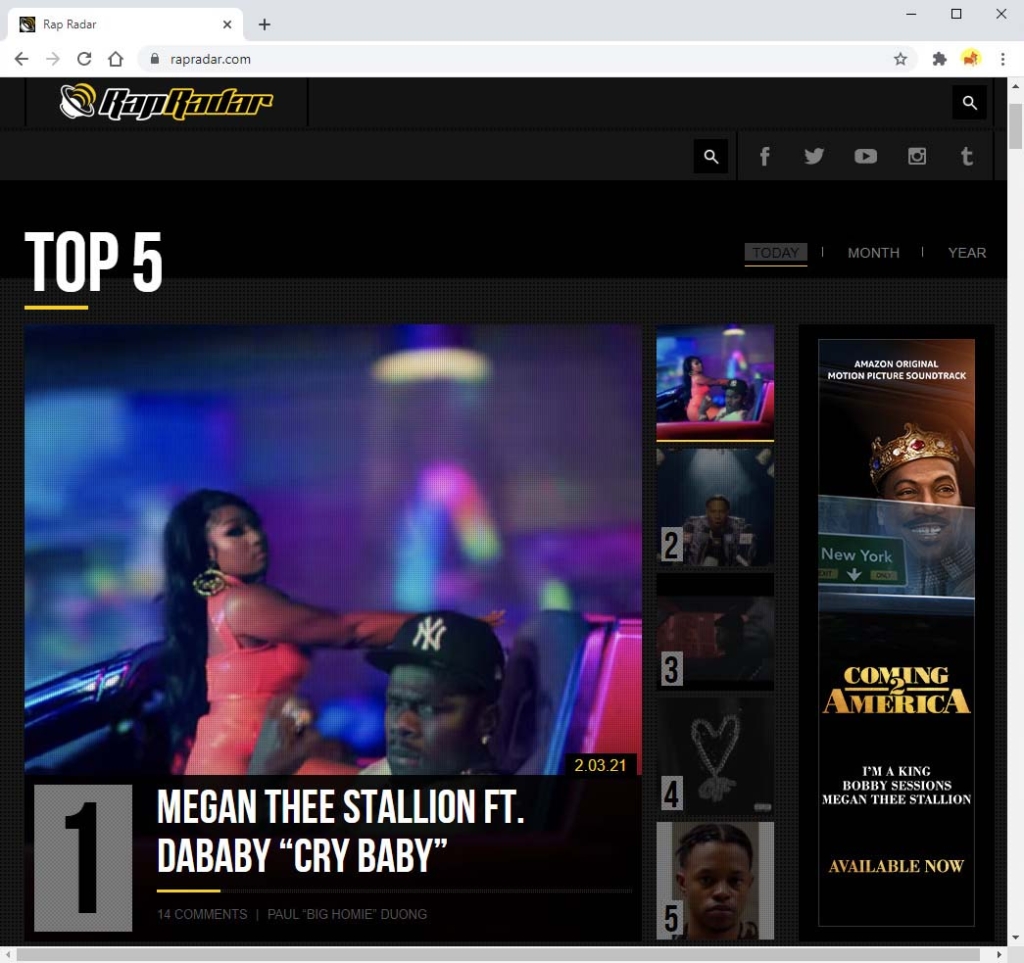
Task: Click the Rap Radar logo
Action: tap(166, 103)
